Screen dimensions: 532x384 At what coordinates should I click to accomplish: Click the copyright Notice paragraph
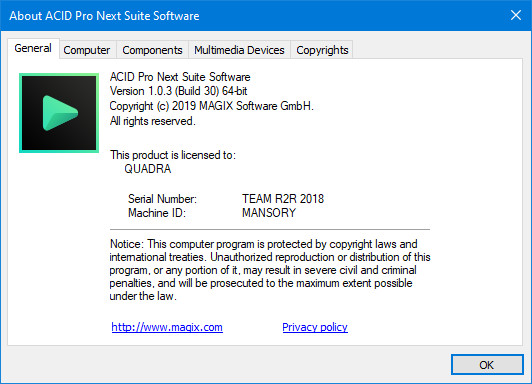270,270
